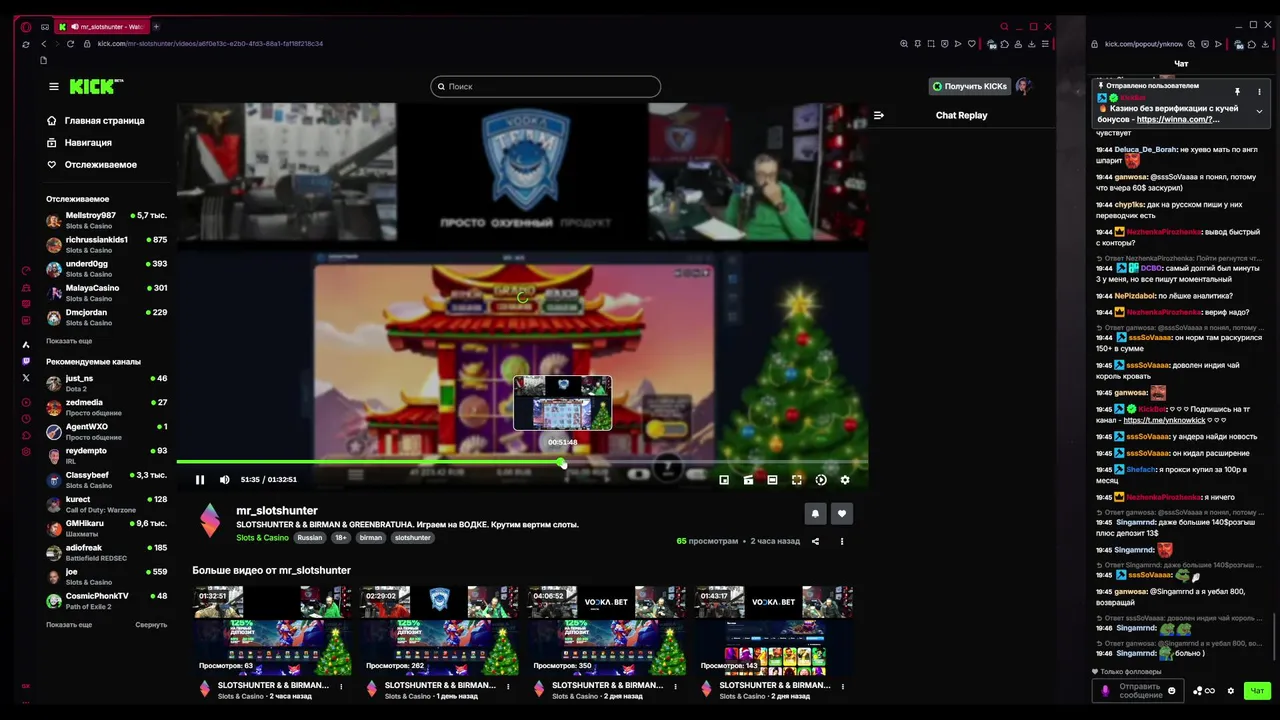Click the Получить KICKs button
The height and width of the screenshot is (720, 1280).
pyautogui.click(x=969, y=87)
